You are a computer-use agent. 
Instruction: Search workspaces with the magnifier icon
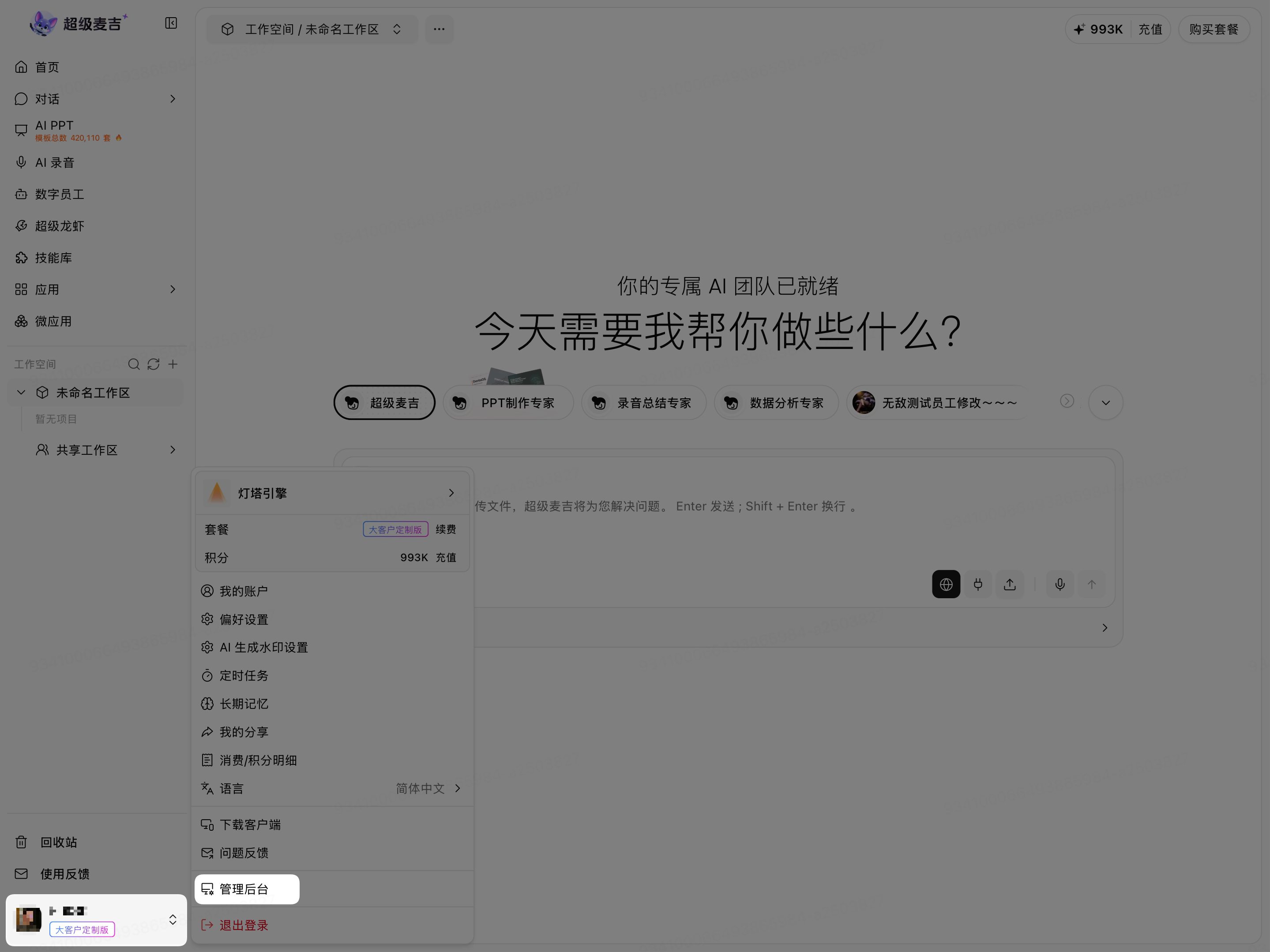click(134, 364)
